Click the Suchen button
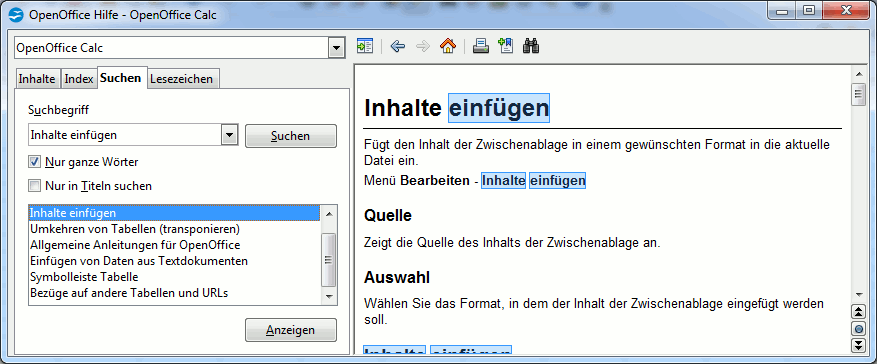 (291, 136)
